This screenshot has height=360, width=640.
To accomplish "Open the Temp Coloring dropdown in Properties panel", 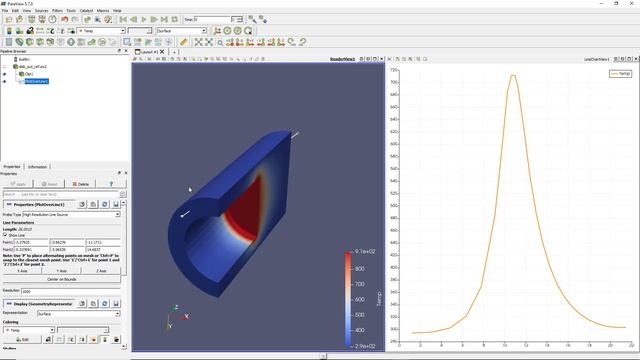I will pyautogui.click(x=29, y=330).
